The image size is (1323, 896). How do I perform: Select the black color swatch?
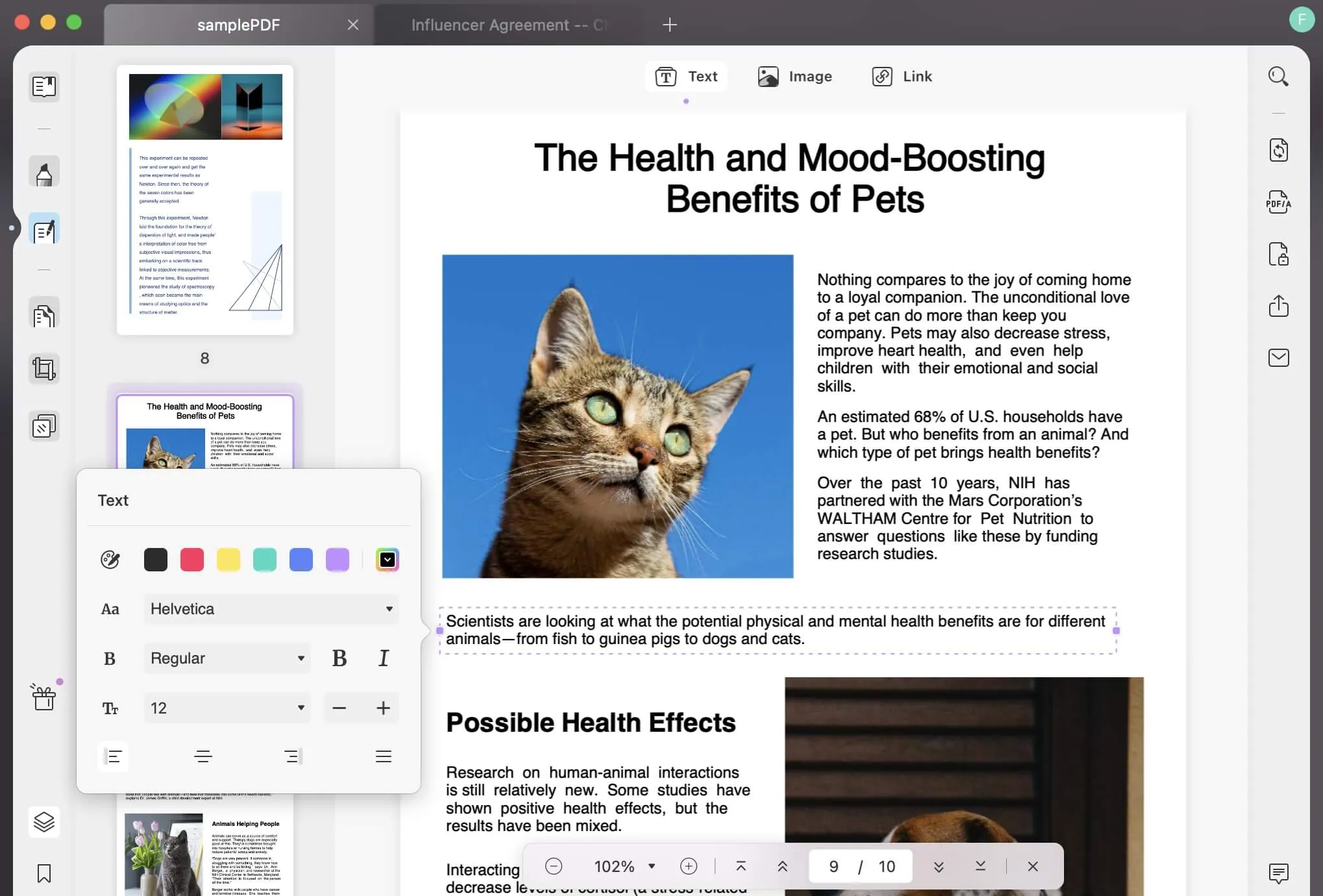(155, 559)
